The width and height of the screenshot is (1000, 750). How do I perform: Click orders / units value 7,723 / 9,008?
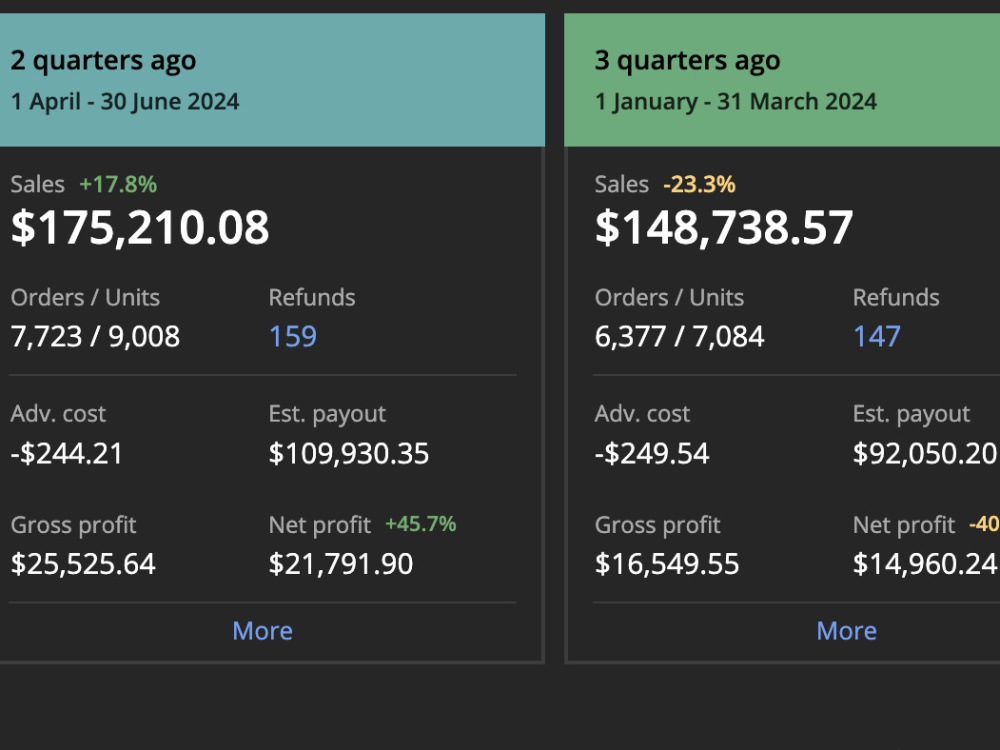pos(95,336)
